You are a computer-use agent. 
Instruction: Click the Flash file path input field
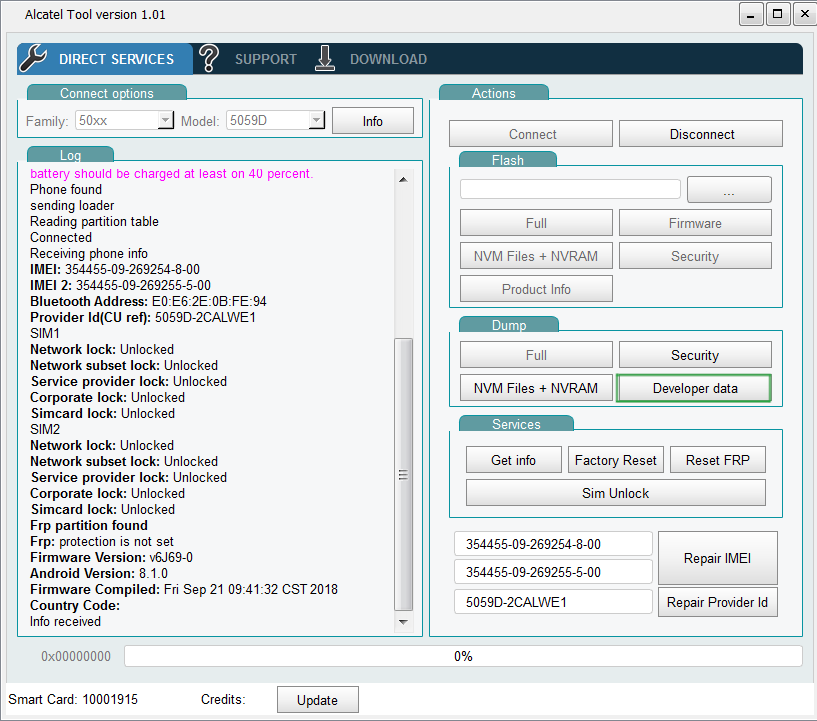[x=570, y=189]
